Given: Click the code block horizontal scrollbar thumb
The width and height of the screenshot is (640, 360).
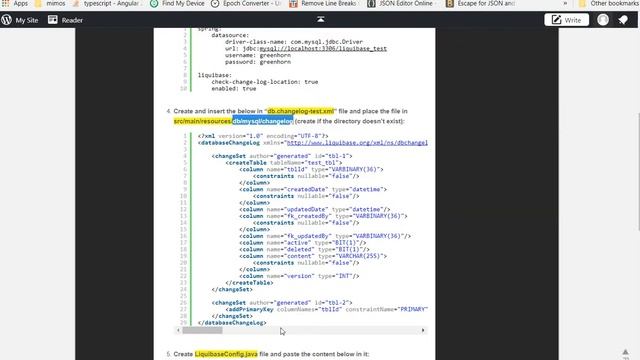Looking at the screenshot, I should [202, 330].
